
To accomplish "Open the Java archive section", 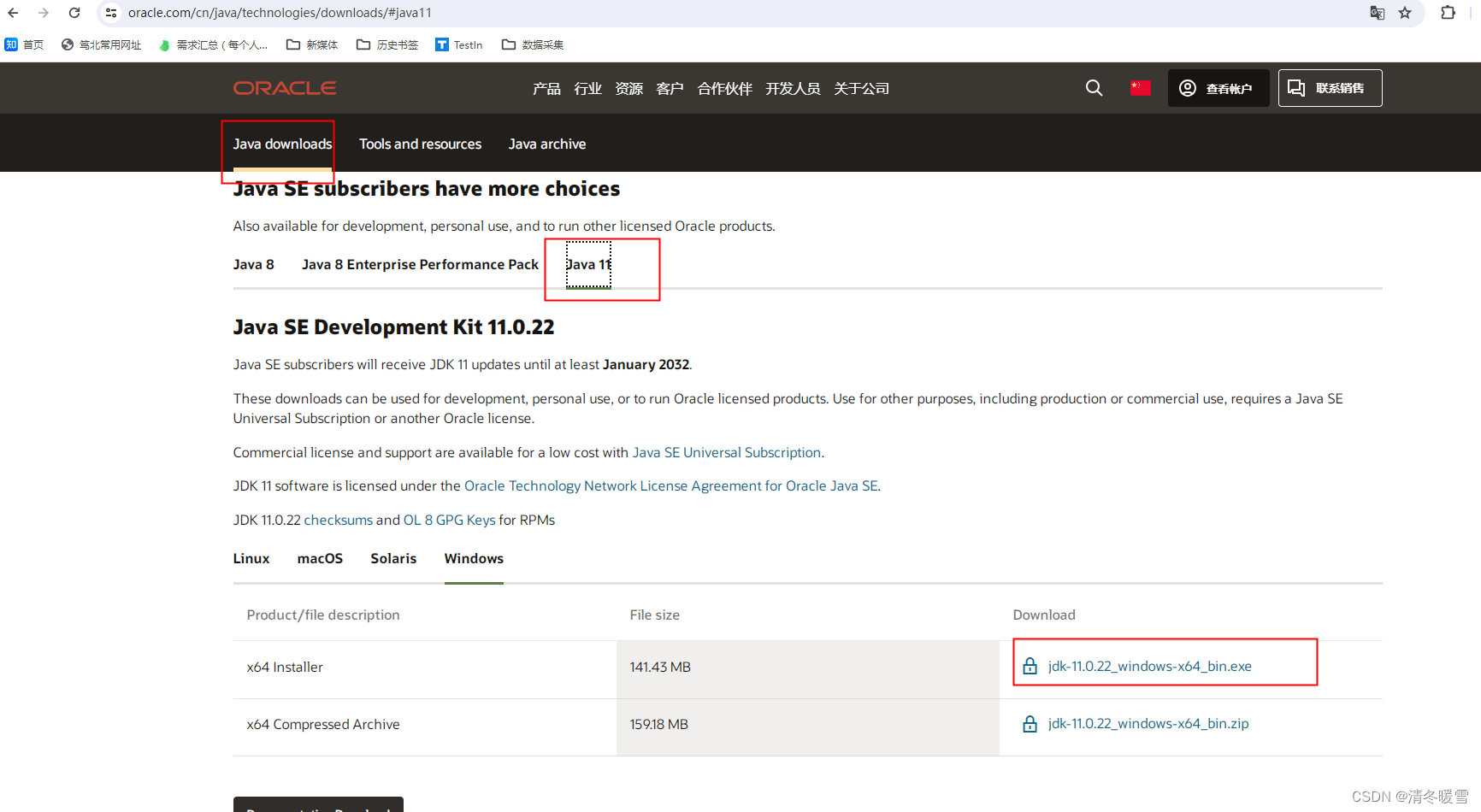I will tap(547, 144).
